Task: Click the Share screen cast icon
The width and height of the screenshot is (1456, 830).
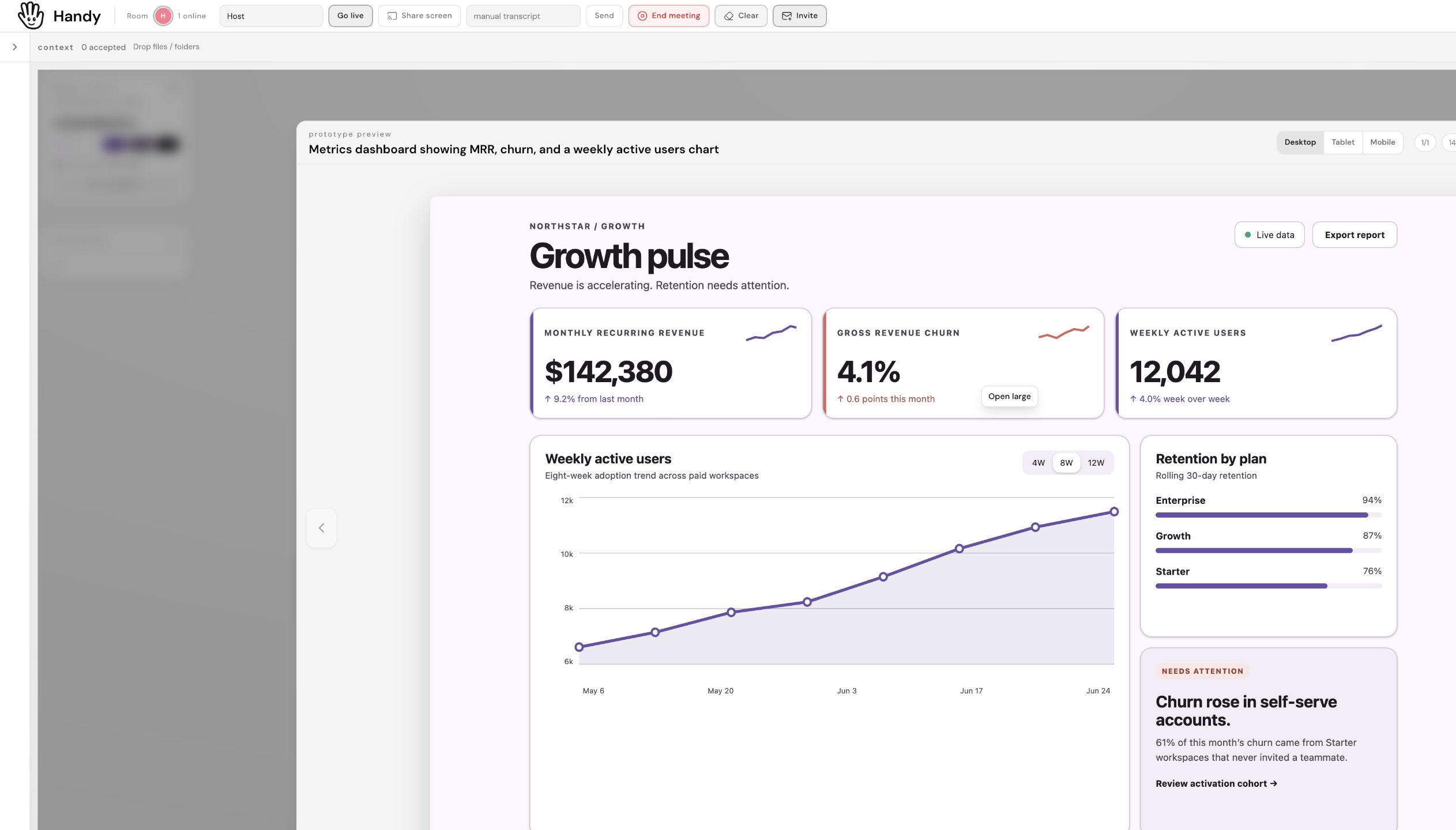Action: [x=392, y=16]
